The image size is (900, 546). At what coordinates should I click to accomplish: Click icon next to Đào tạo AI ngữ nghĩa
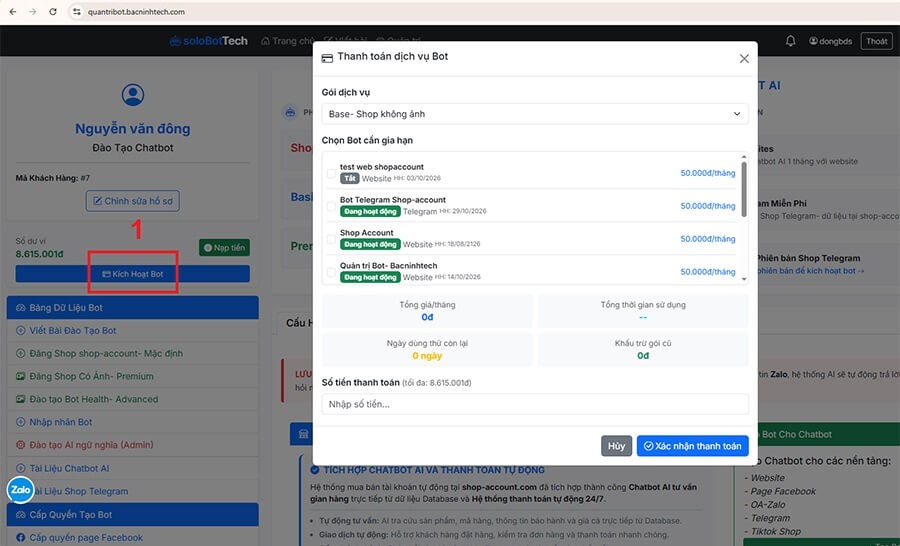pyautogui.click(x=21, y=445)
